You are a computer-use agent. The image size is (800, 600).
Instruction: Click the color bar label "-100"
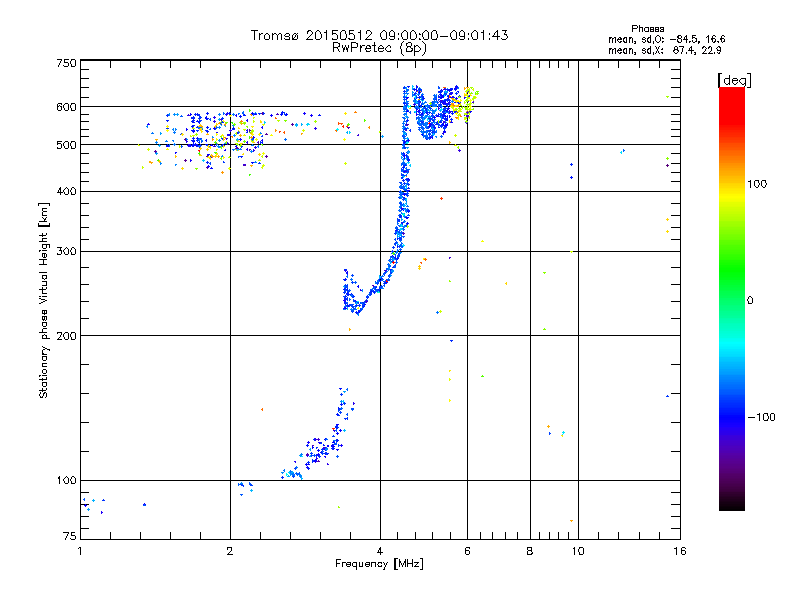[x=761, y=417]
